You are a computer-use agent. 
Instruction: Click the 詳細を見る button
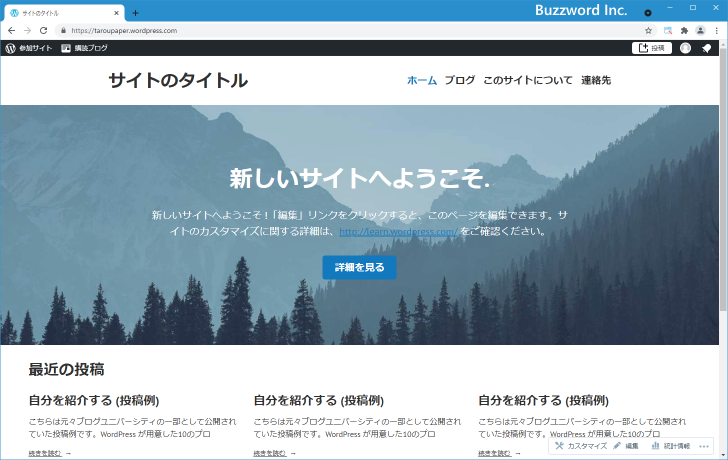(359, 267)
